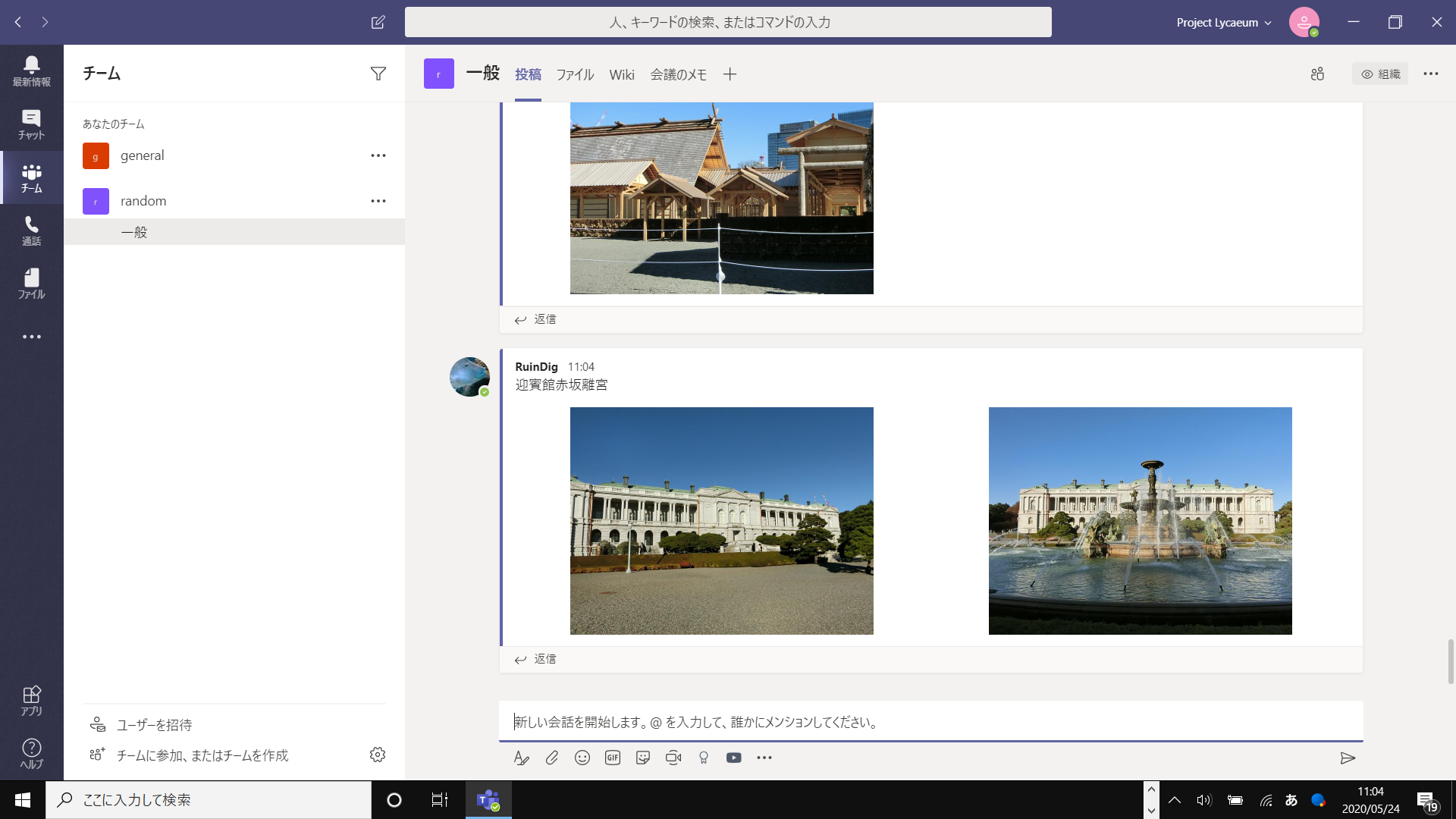Image resolution: width=1456 pixels, height=819 pixels.
Task: Open the Calls (通話) sidebar icon
Action: pyautogui.click(x=31, y=231)
